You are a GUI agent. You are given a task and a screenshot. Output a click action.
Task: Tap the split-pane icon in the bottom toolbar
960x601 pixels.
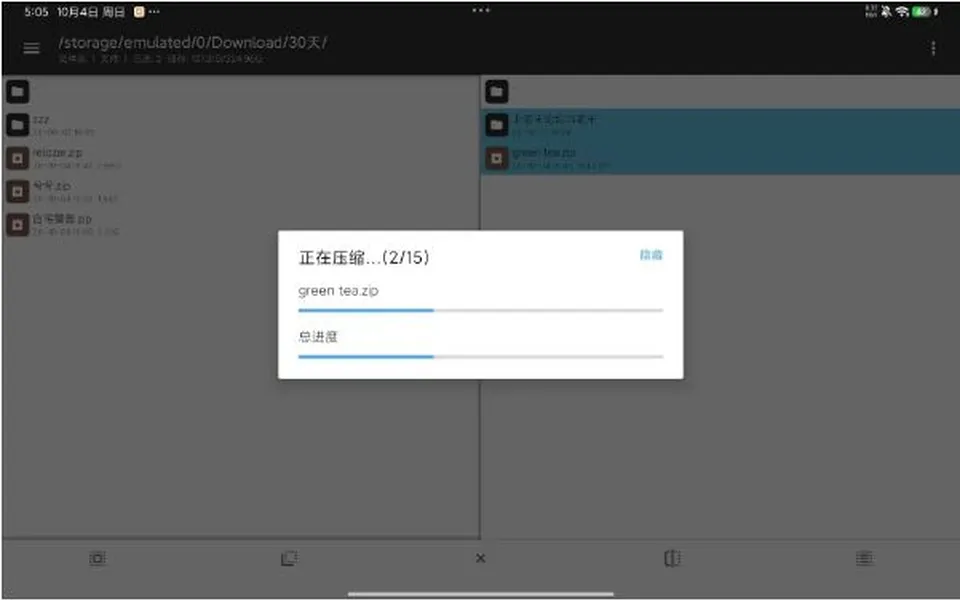(672, 558)
